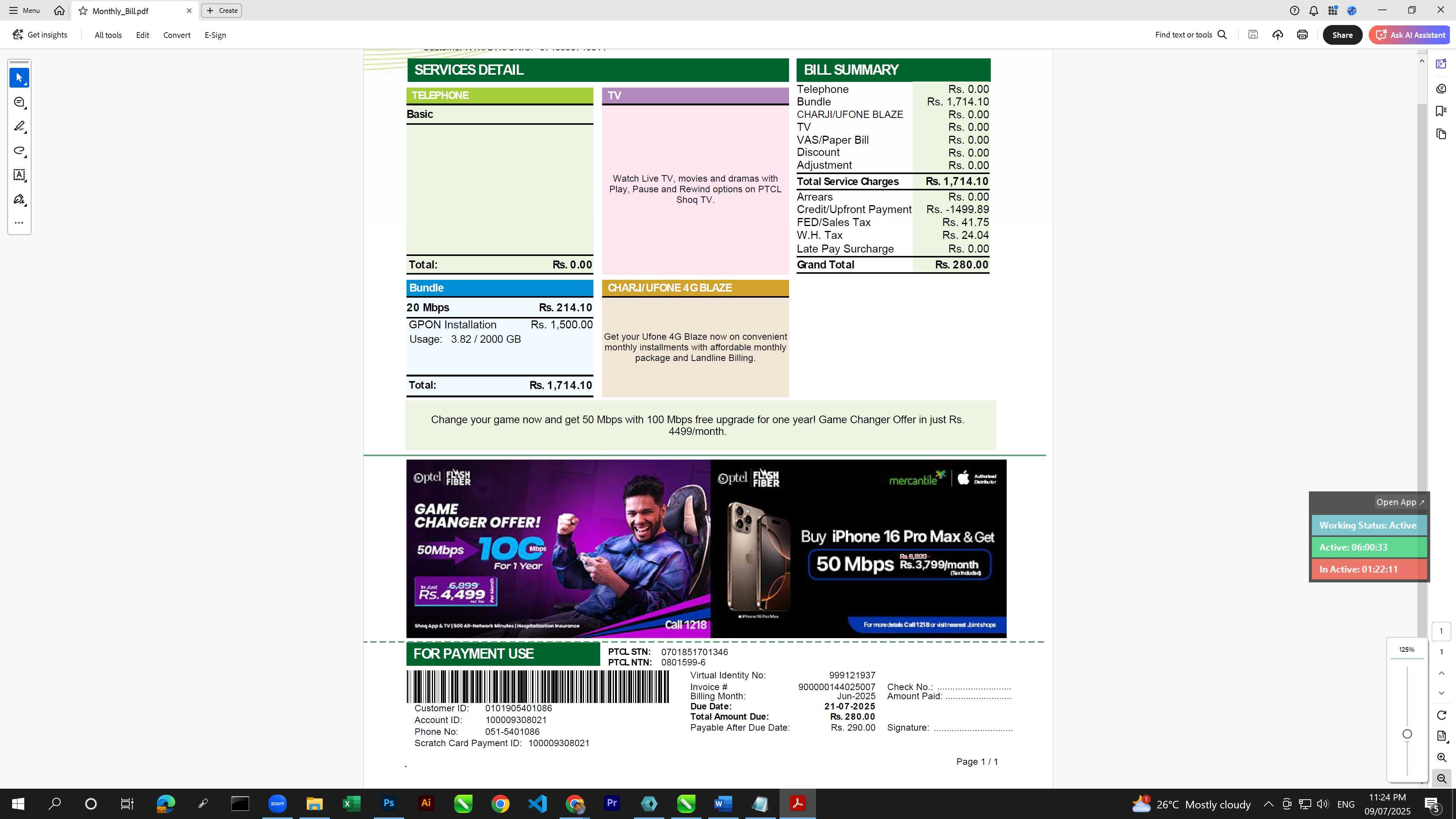Open the Edit tools
The image size is (1456, 819).
[x=143, y=35]
